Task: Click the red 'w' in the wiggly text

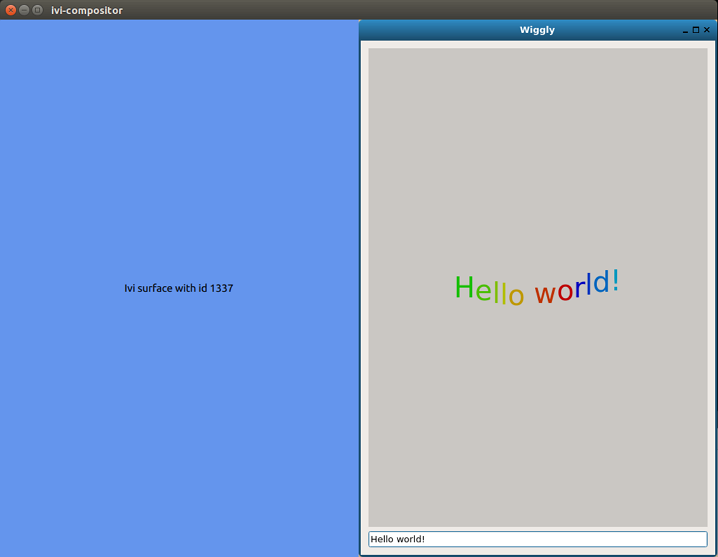Action: (544, 294)
